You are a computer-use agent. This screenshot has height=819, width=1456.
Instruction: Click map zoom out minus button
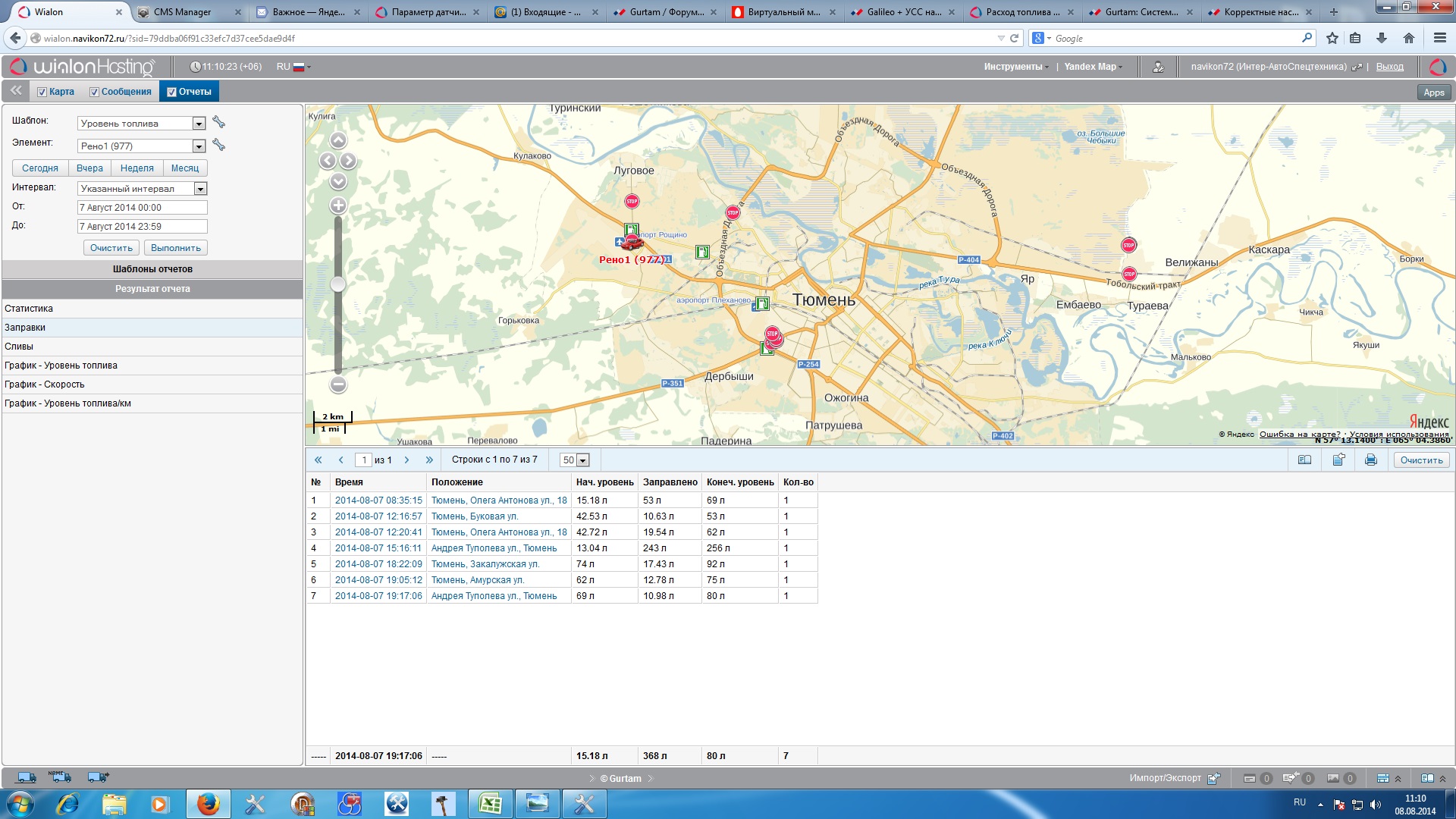point(338,384)
